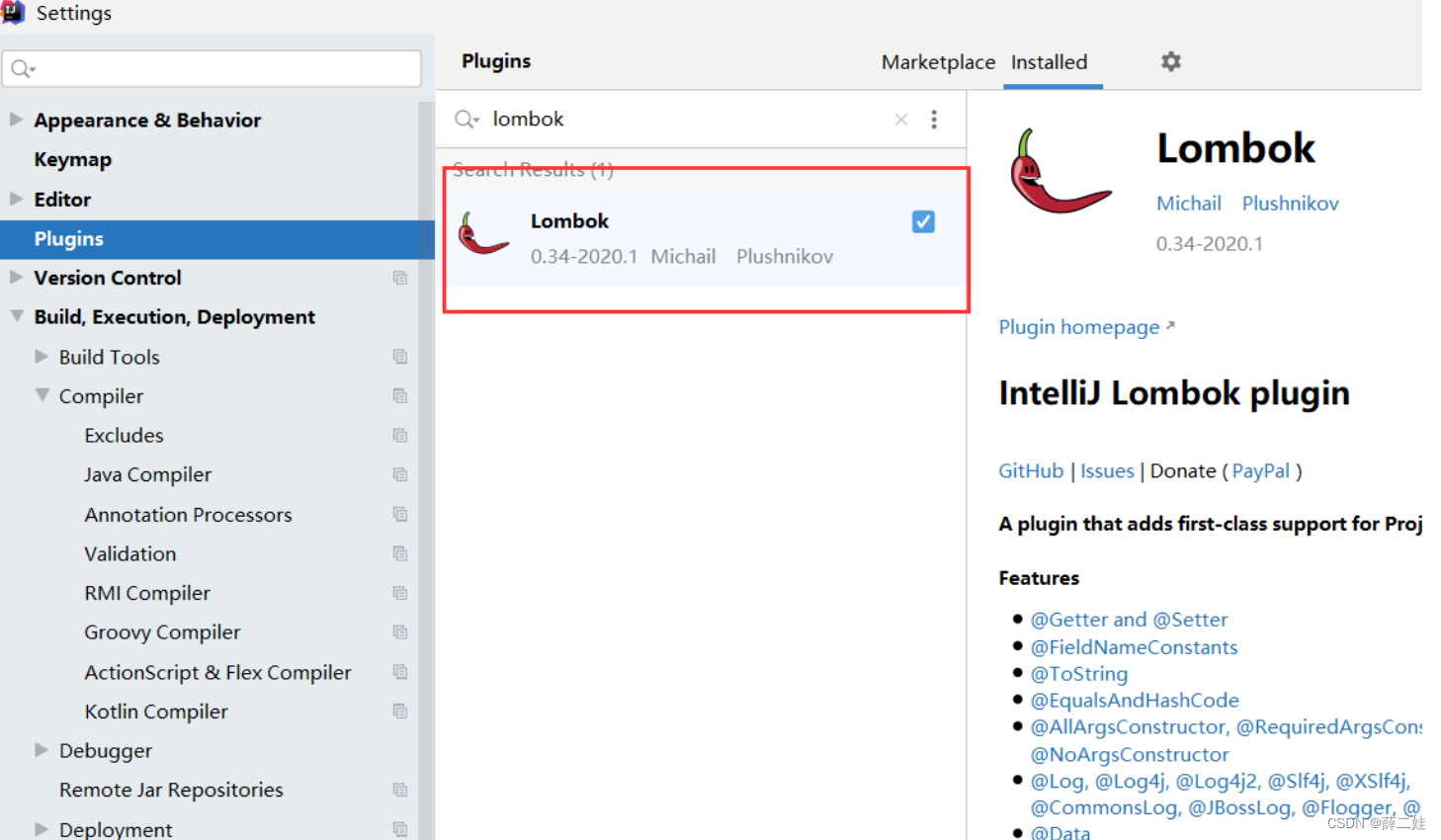Open Annotation Processors settings
The width and height of the screenshot is (1441, 840).
(188, 515)
